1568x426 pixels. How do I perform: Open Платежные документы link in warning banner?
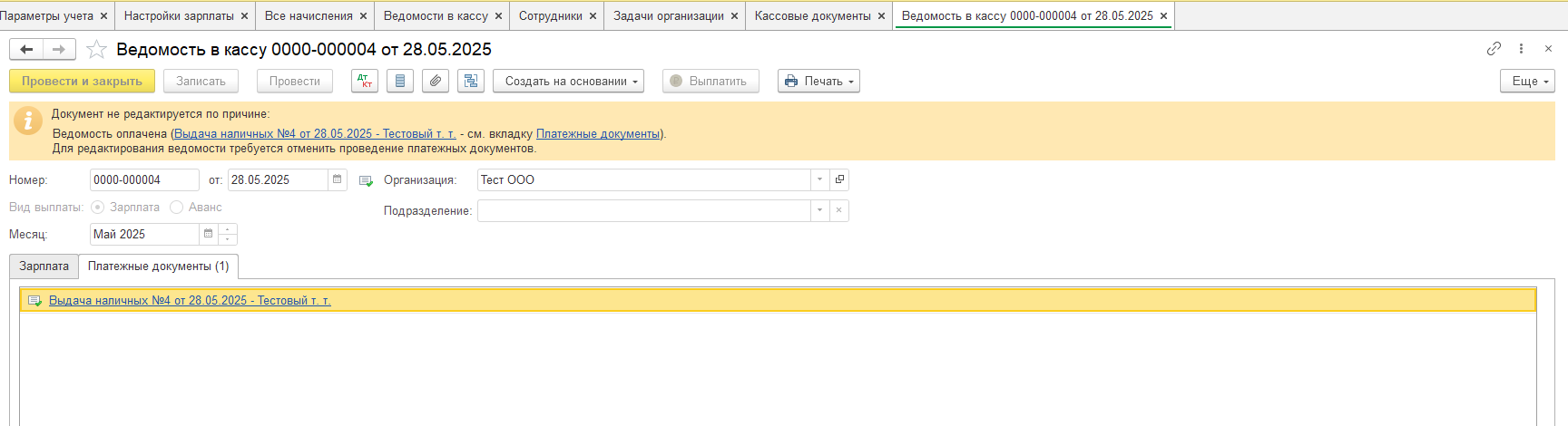598,134
